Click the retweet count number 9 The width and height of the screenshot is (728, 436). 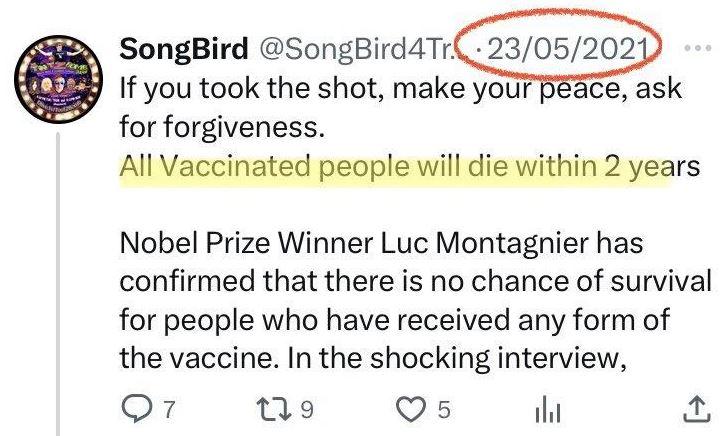pyautogui.click(x=307, y=410)
